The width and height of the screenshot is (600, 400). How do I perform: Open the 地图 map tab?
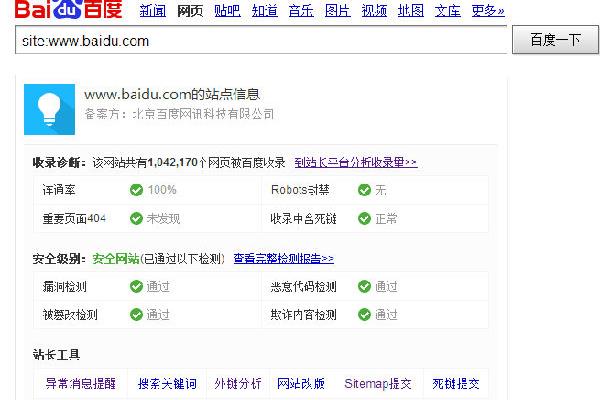(411, 10)
